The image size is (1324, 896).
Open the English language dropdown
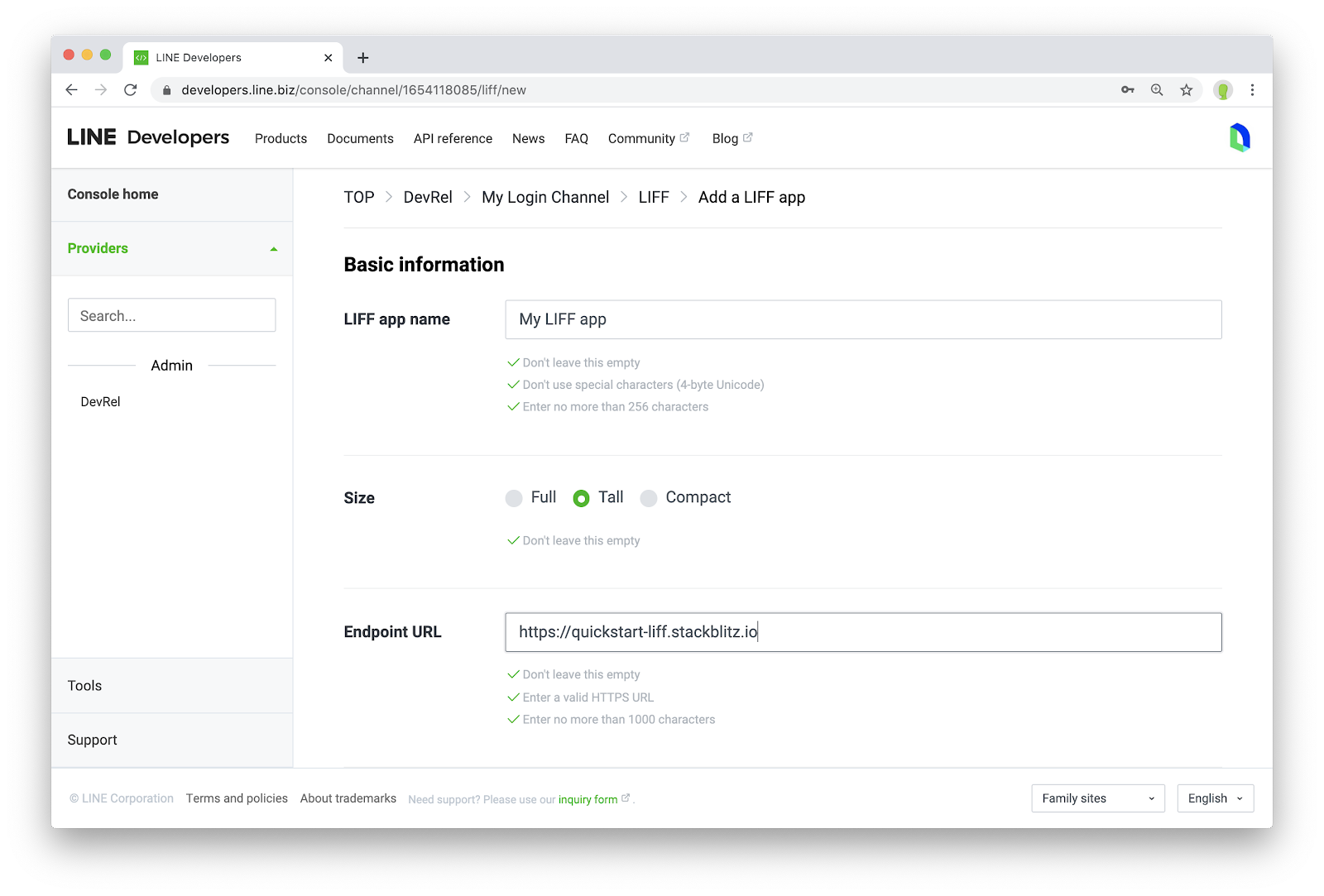tap(1216, 798)
